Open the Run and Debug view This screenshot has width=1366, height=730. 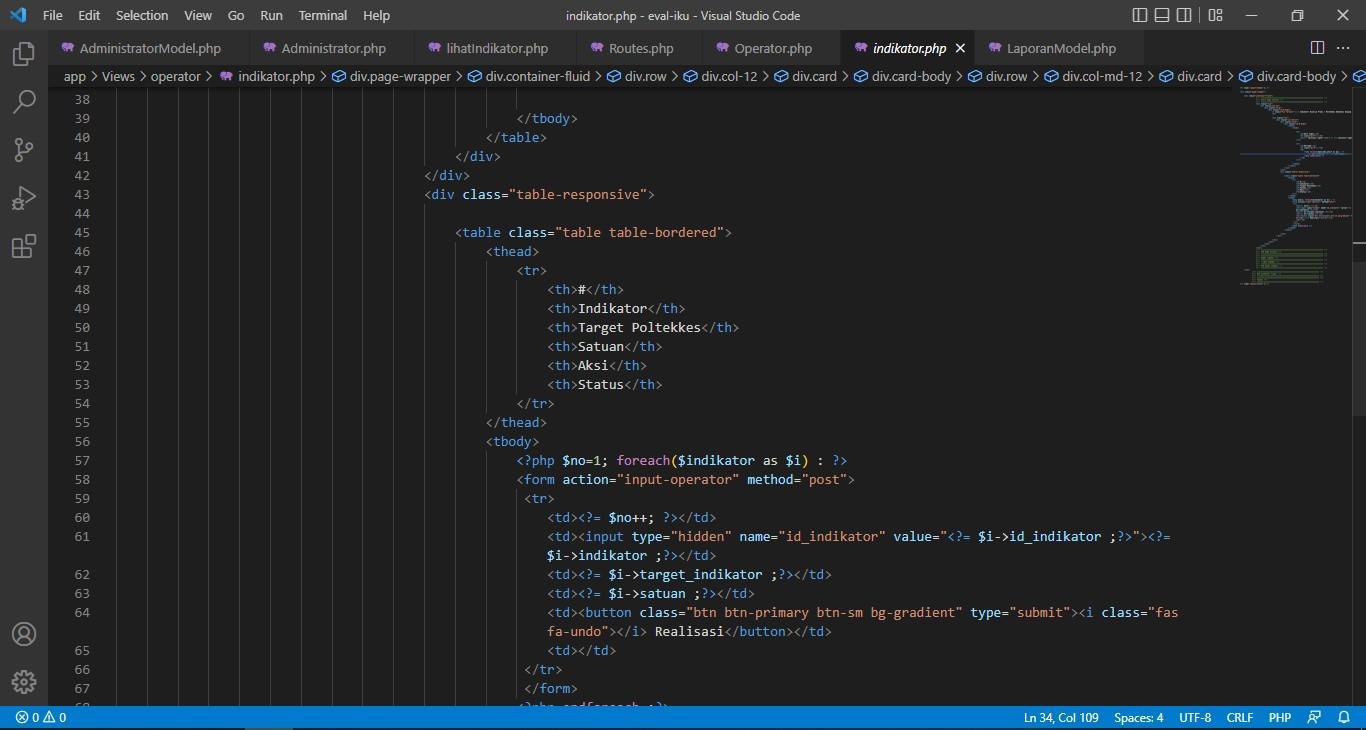[24, 198]
